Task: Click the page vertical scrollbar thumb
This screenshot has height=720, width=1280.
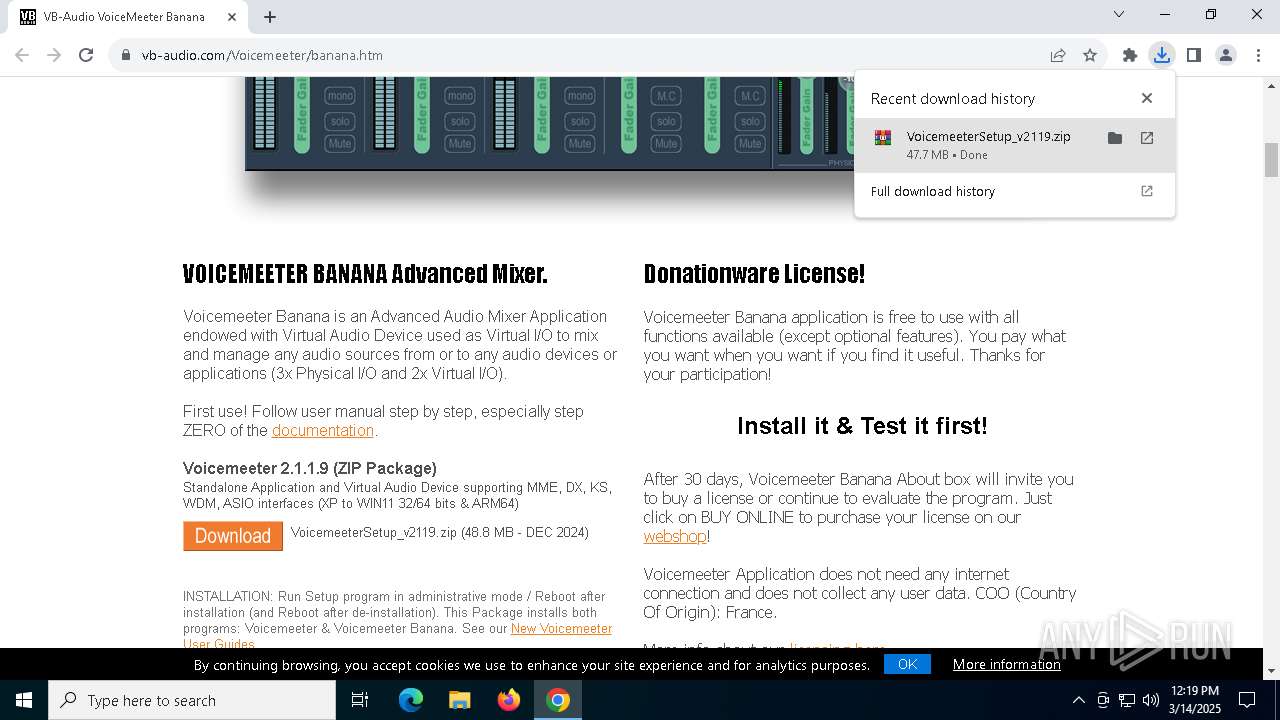Action: [1271, 160]
